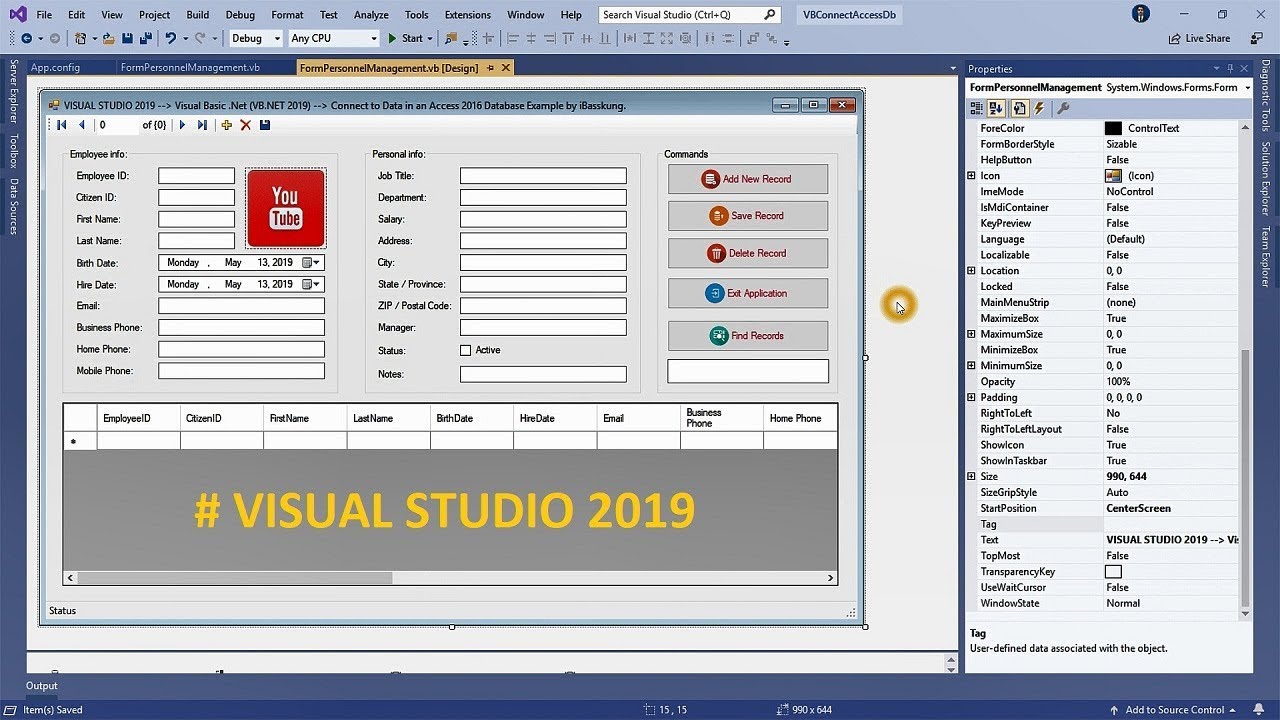1280x720 pixels.
Task: Show Events lightning icon in Properties panel
Action: [x=1039, y=108]
